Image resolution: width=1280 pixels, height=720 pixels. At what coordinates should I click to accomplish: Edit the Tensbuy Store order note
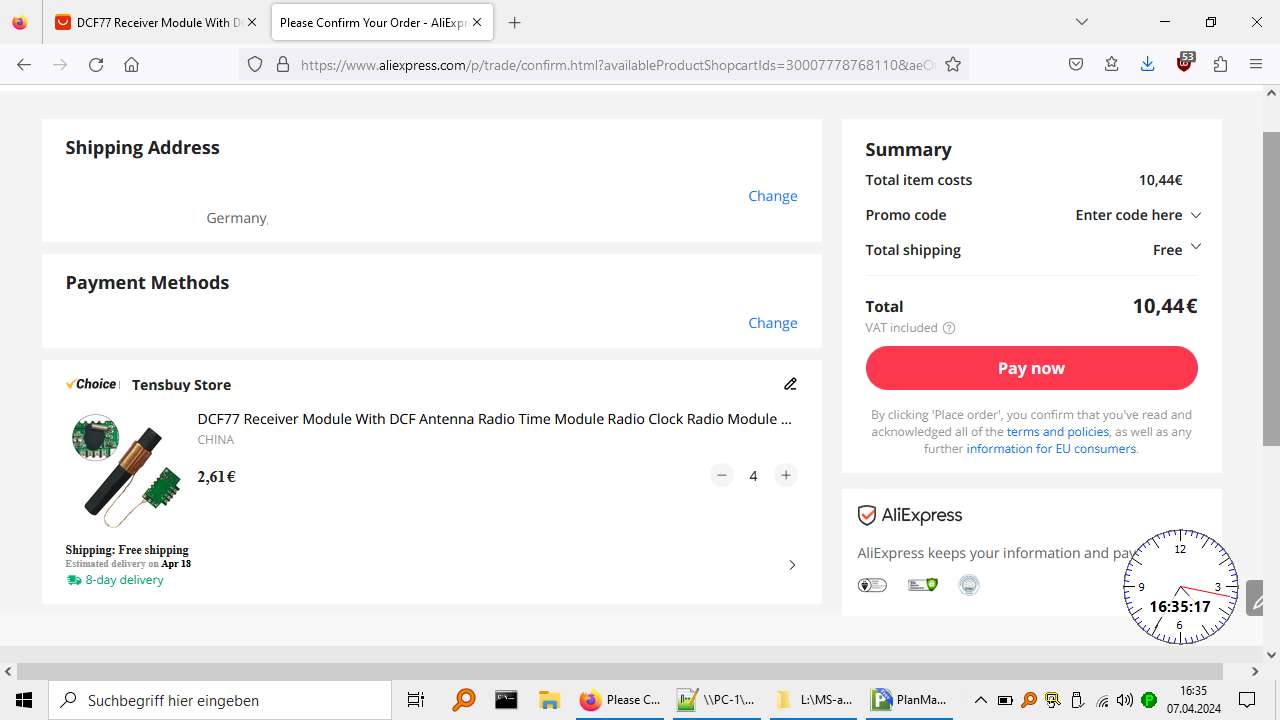[x=790, y=384]
